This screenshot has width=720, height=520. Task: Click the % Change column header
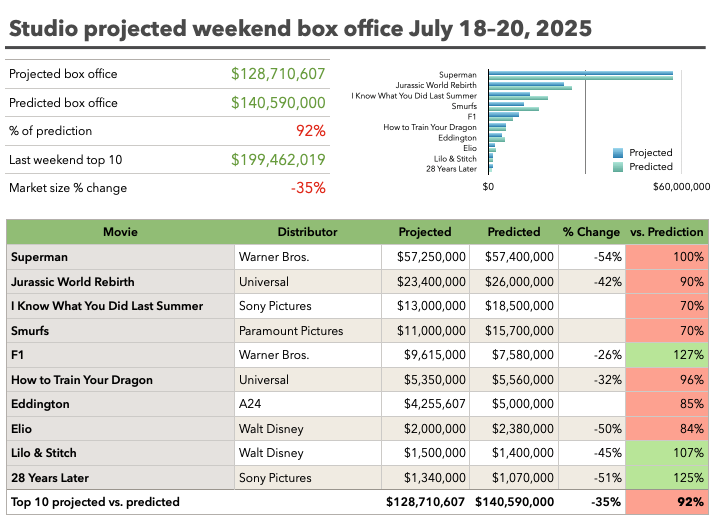pyautogui.click(x=591, y=232)
